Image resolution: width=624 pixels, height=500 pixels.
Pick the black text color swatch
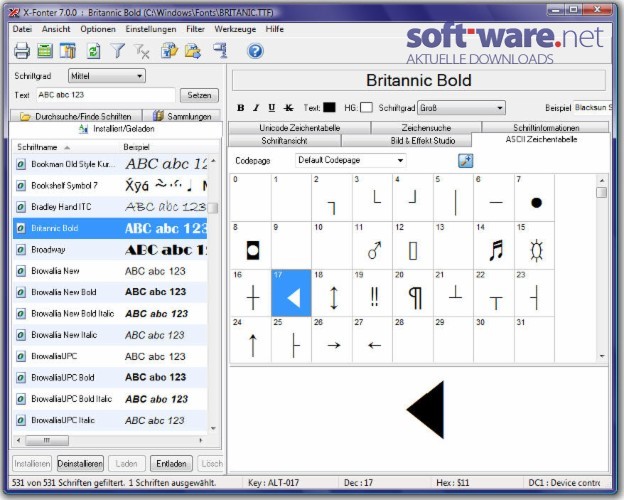(x=329, y=107)
